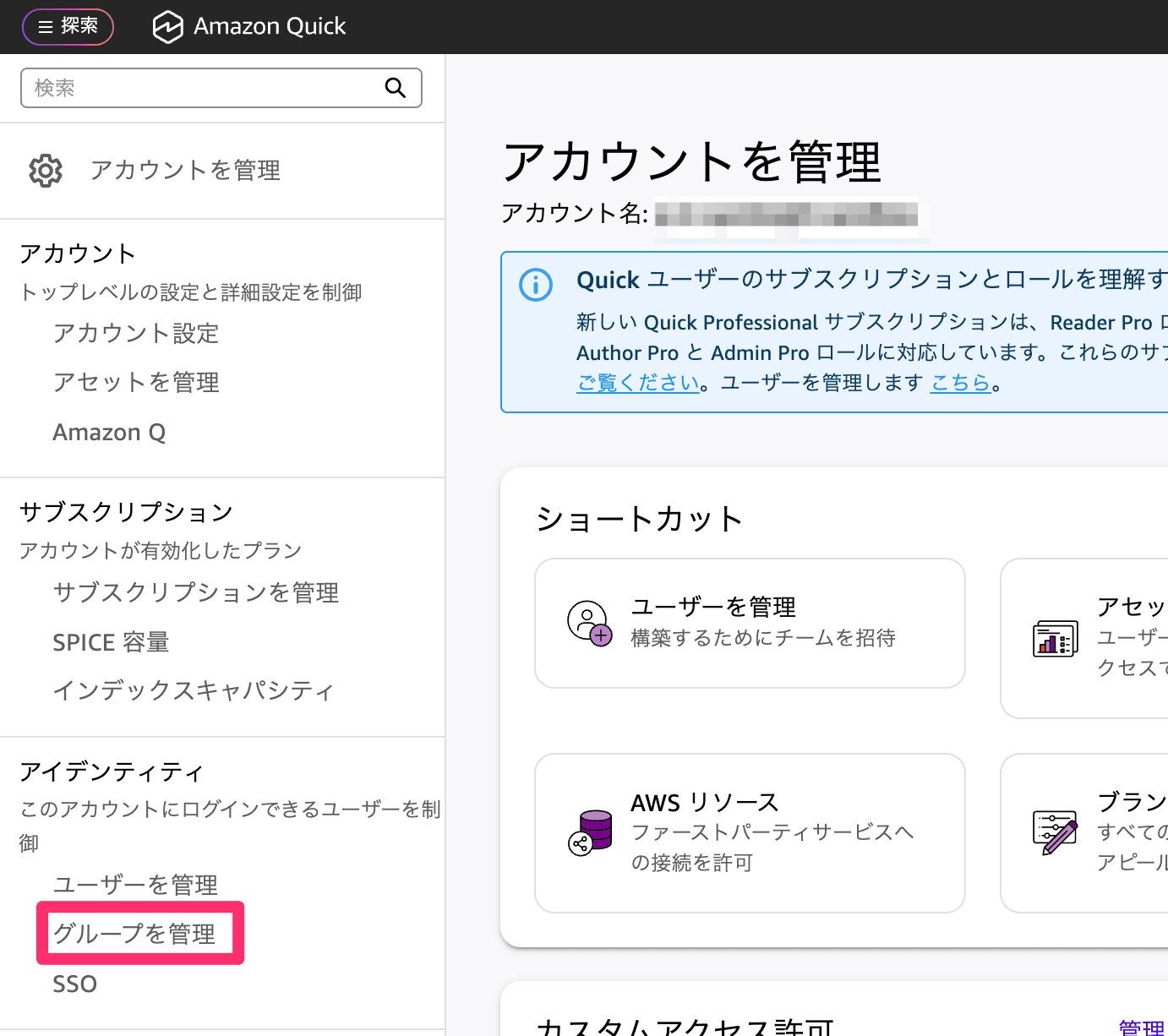Select SPICE 容量 in the sidebar
Screen dimensions: 1168x1036
click(x=111, y=643)
